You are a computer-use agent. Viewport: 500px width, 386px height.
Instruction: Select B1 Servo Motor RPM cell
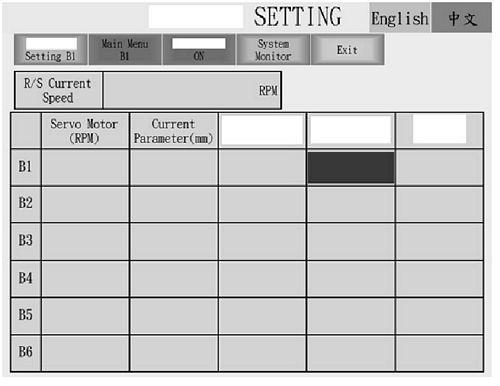point(85,167)
